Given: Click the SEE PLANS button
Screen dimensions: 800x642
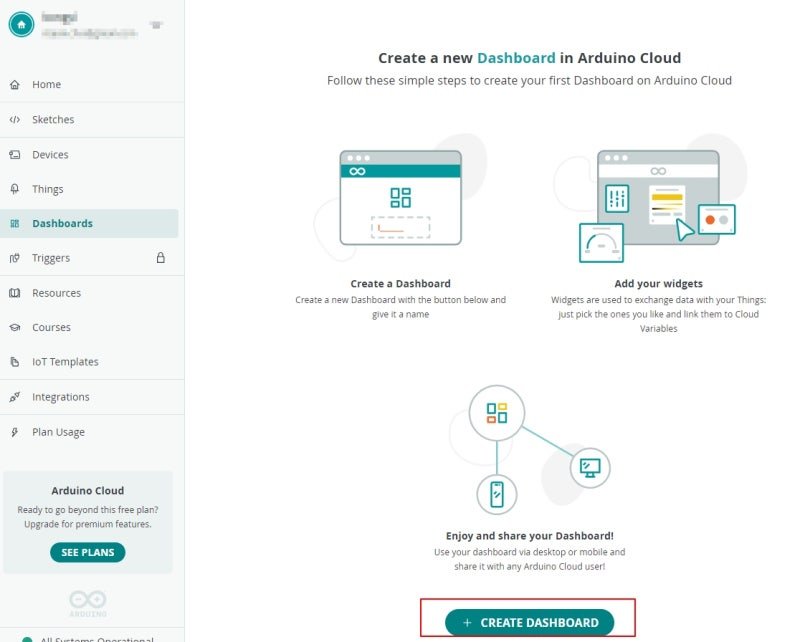Looking at the screenshot, I should [88, 552].
